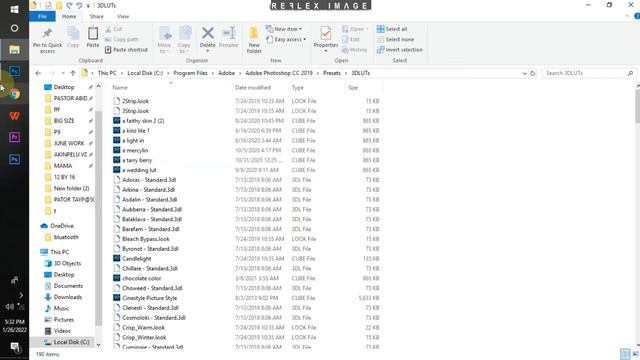Open Quick Access Toolbar customize dropdown

(88, 6)
